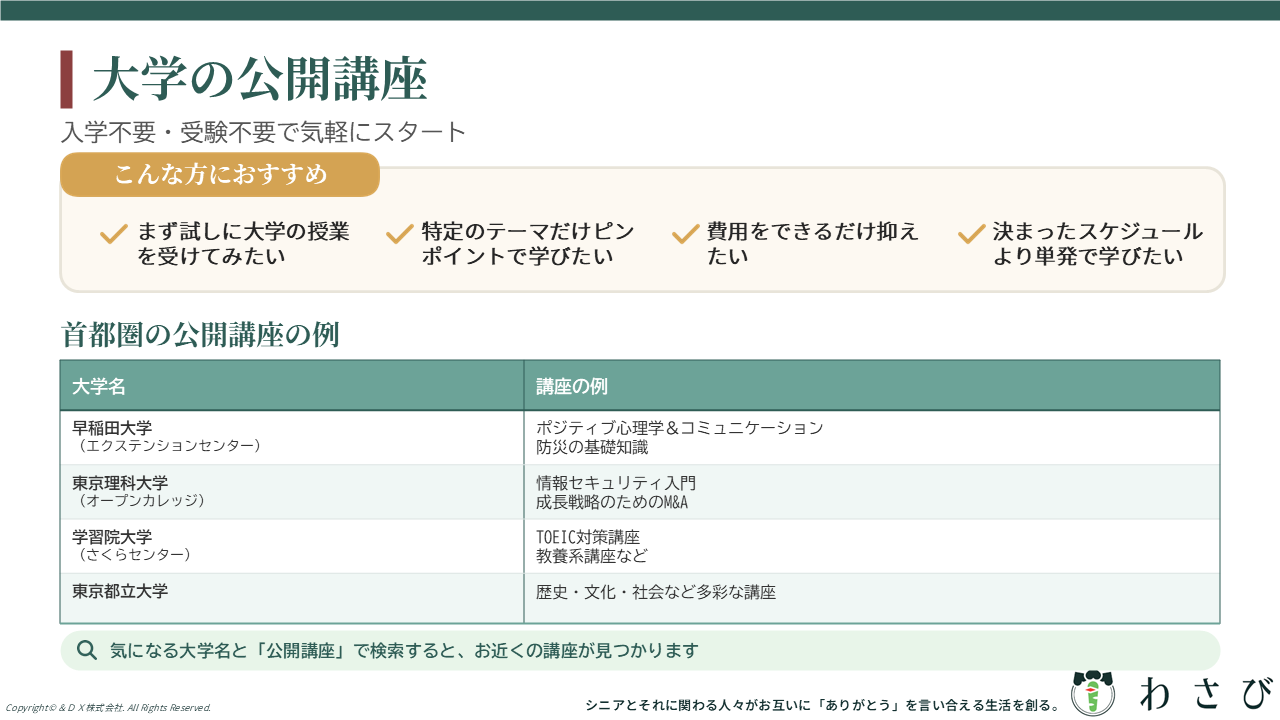The width and height of the screenshot is (1280, 720).
Task: Click the checkmark beside 決まったスケジュール
Action: pyautogui.click(x=971, y=234)
